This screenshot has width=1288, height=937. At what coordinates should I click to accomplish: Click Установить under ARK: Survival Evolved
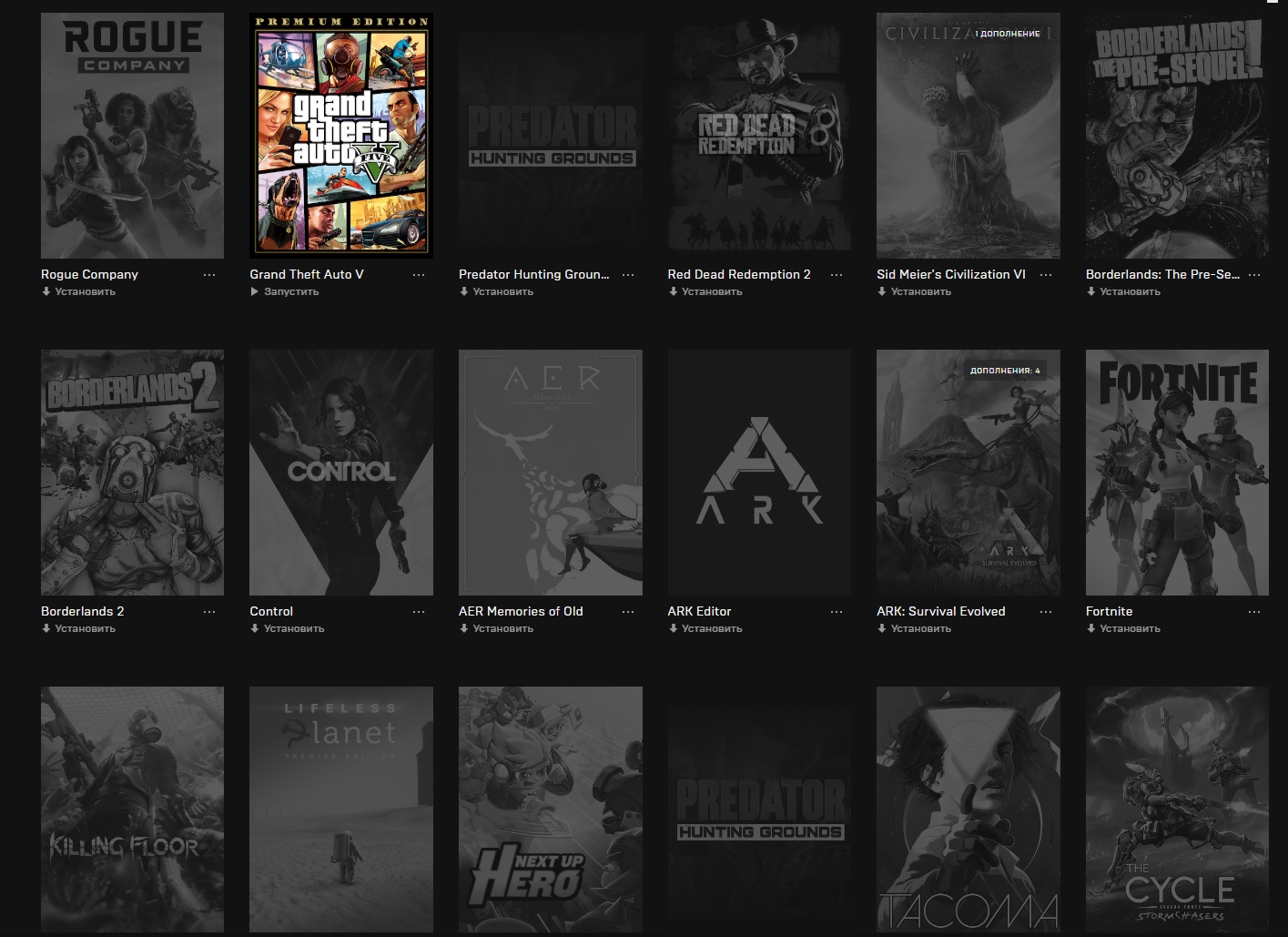(x=914, y=629)
